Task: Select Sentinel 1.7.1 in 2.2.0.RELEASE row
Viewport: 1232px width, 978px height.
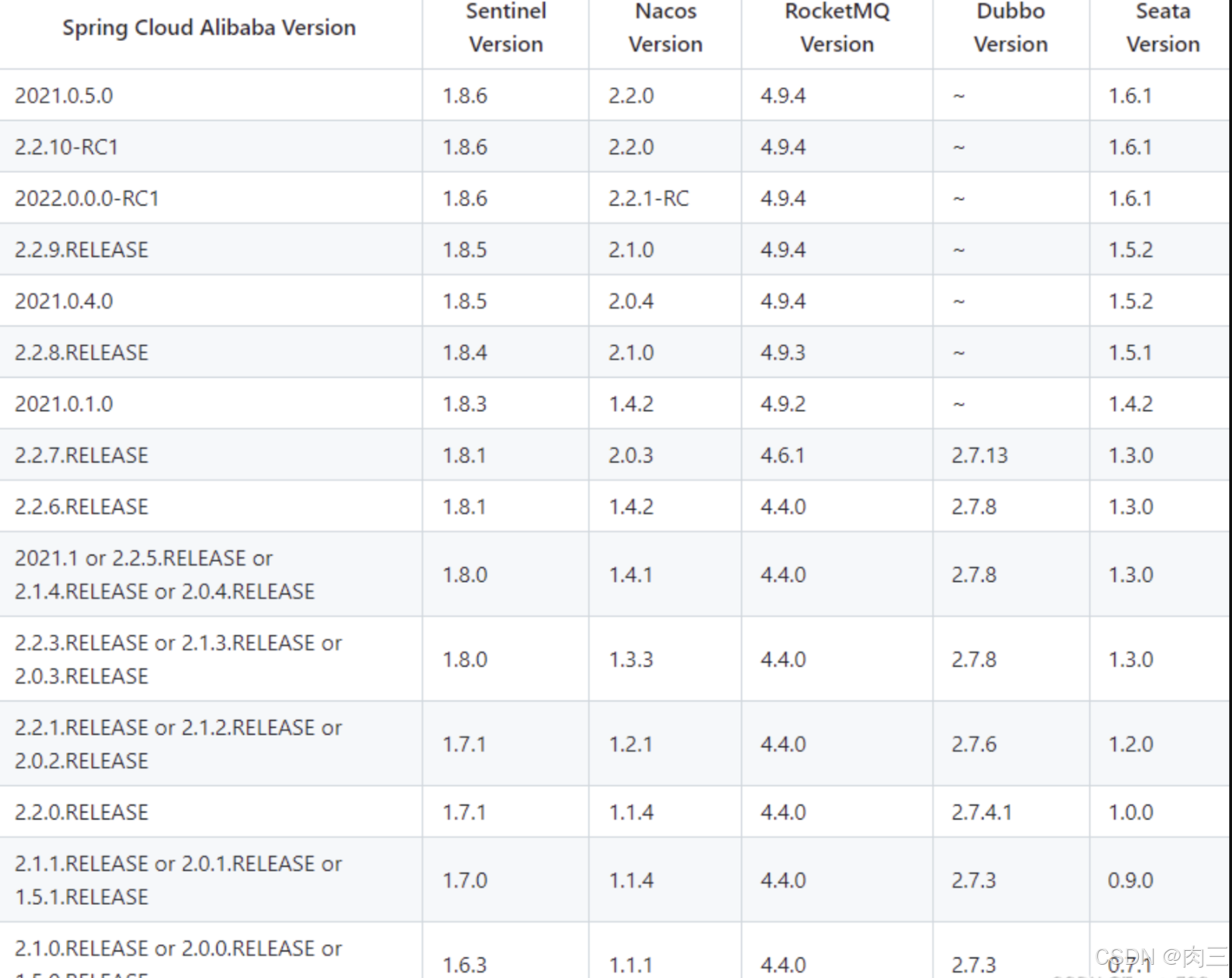Action: (x=465, y=812)
